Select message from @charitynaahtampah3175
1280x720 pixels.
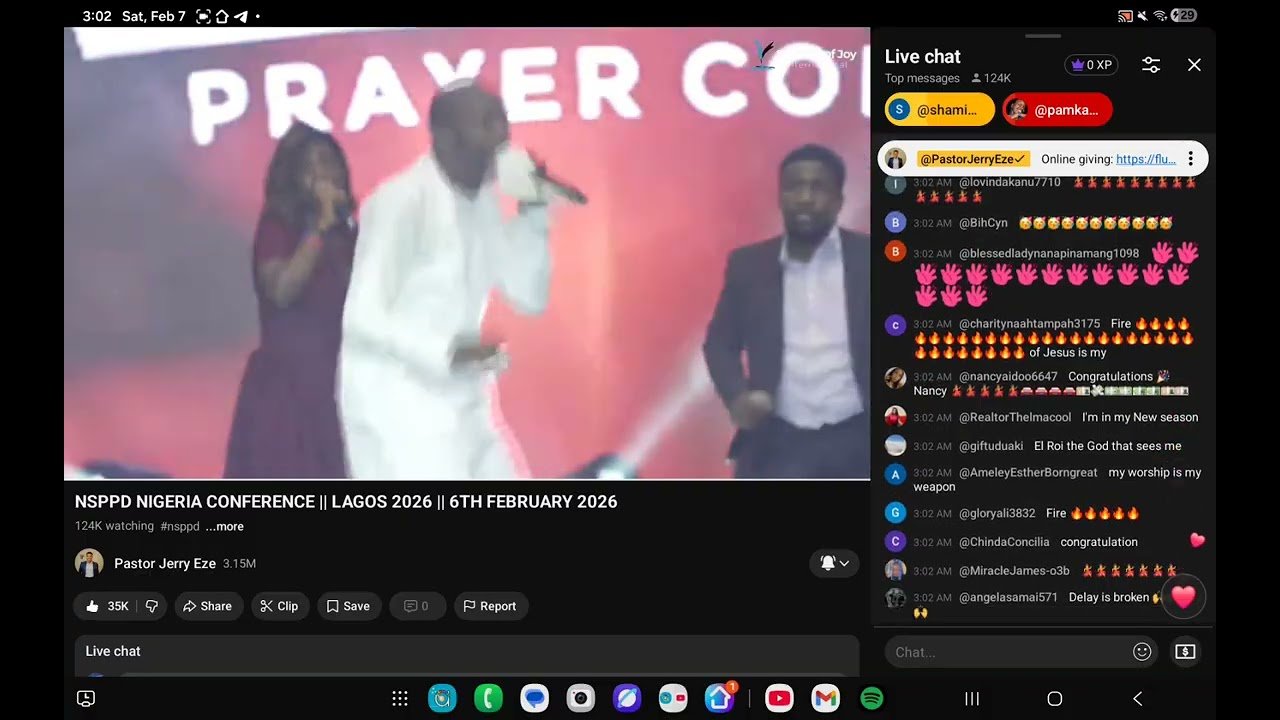(x=1044, y=338)
